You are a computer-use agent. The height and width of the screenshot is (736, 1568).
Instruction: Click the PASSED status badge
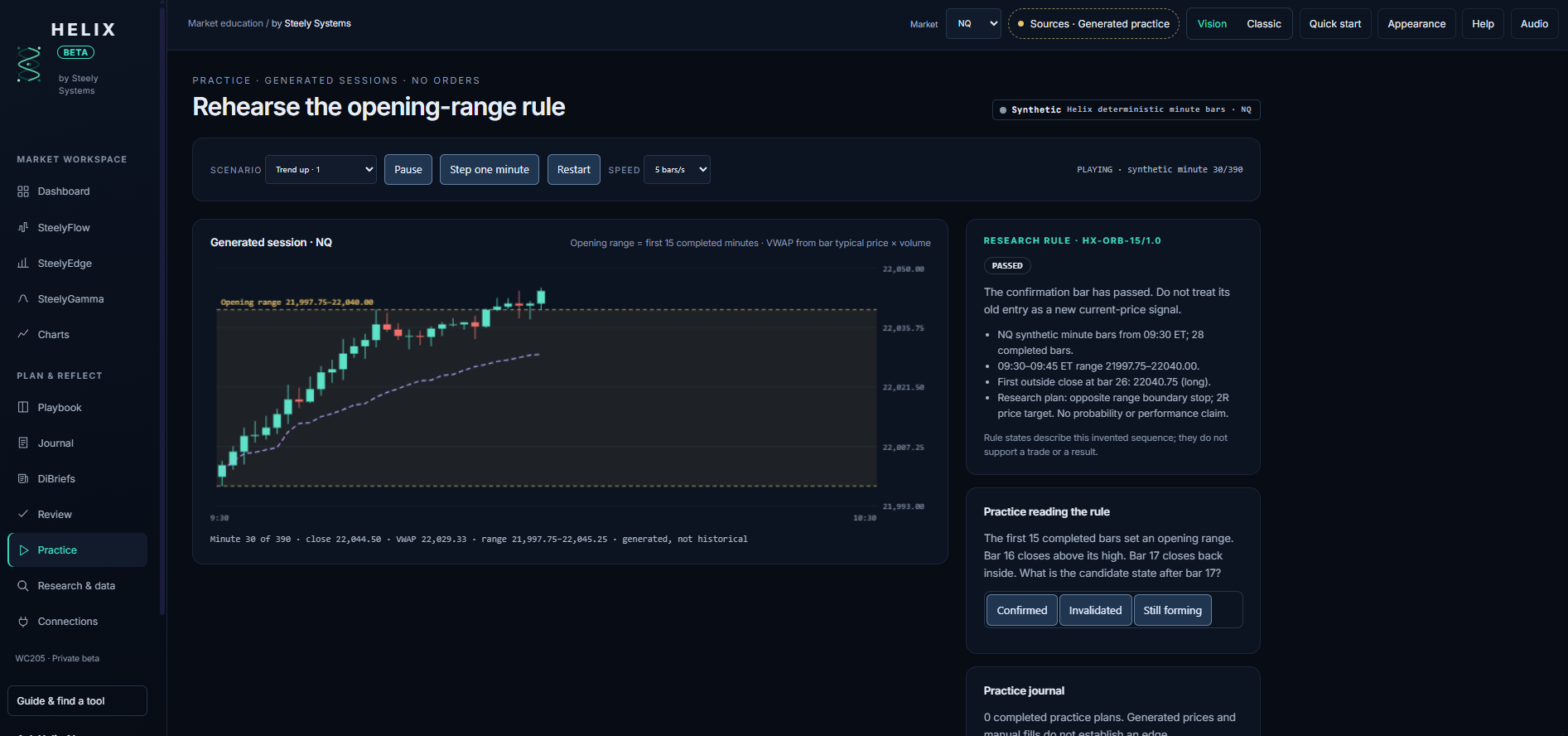[1007, 265]
